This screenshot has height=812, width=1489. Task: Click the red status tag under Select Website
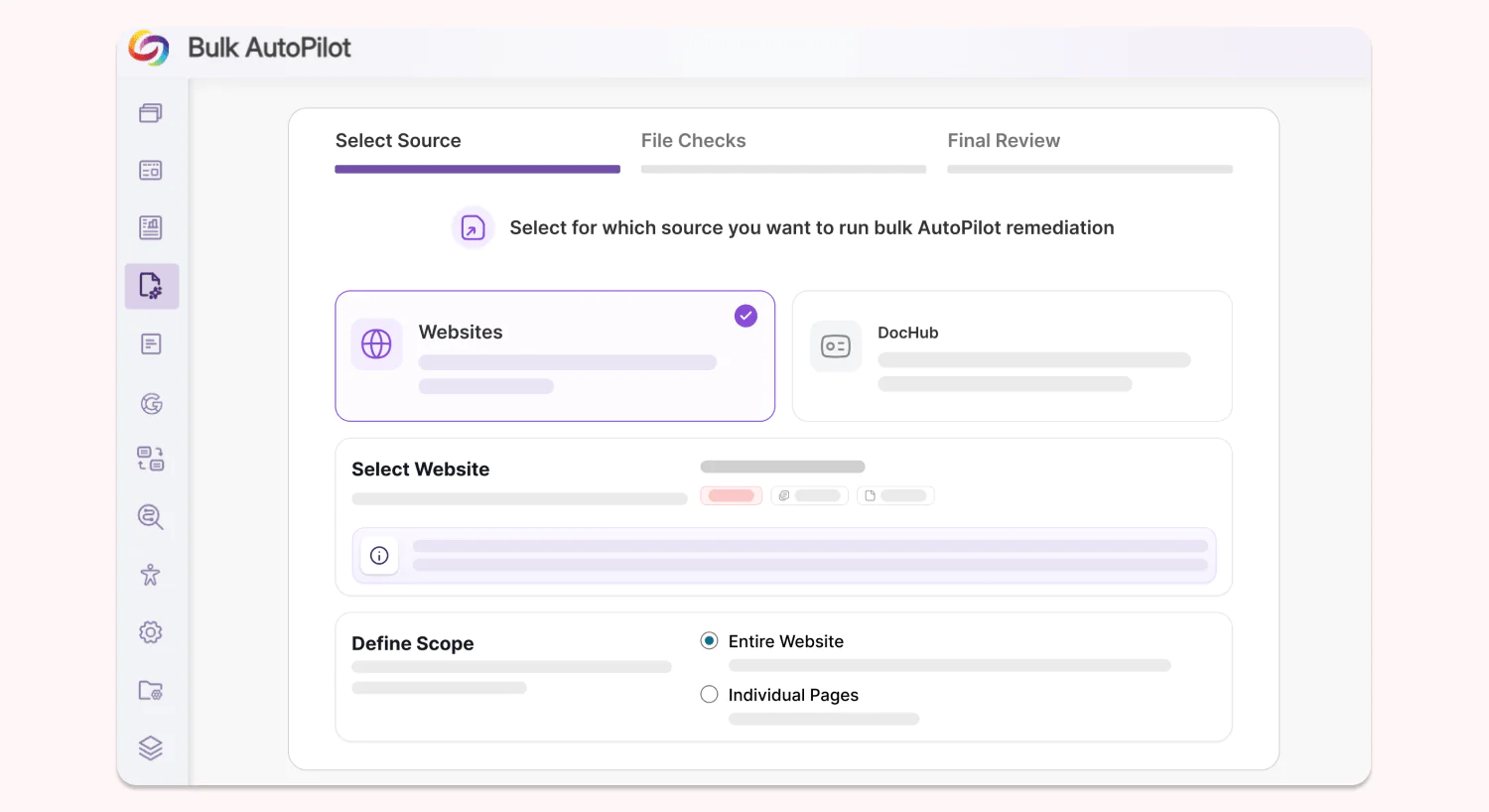[732, 495]
